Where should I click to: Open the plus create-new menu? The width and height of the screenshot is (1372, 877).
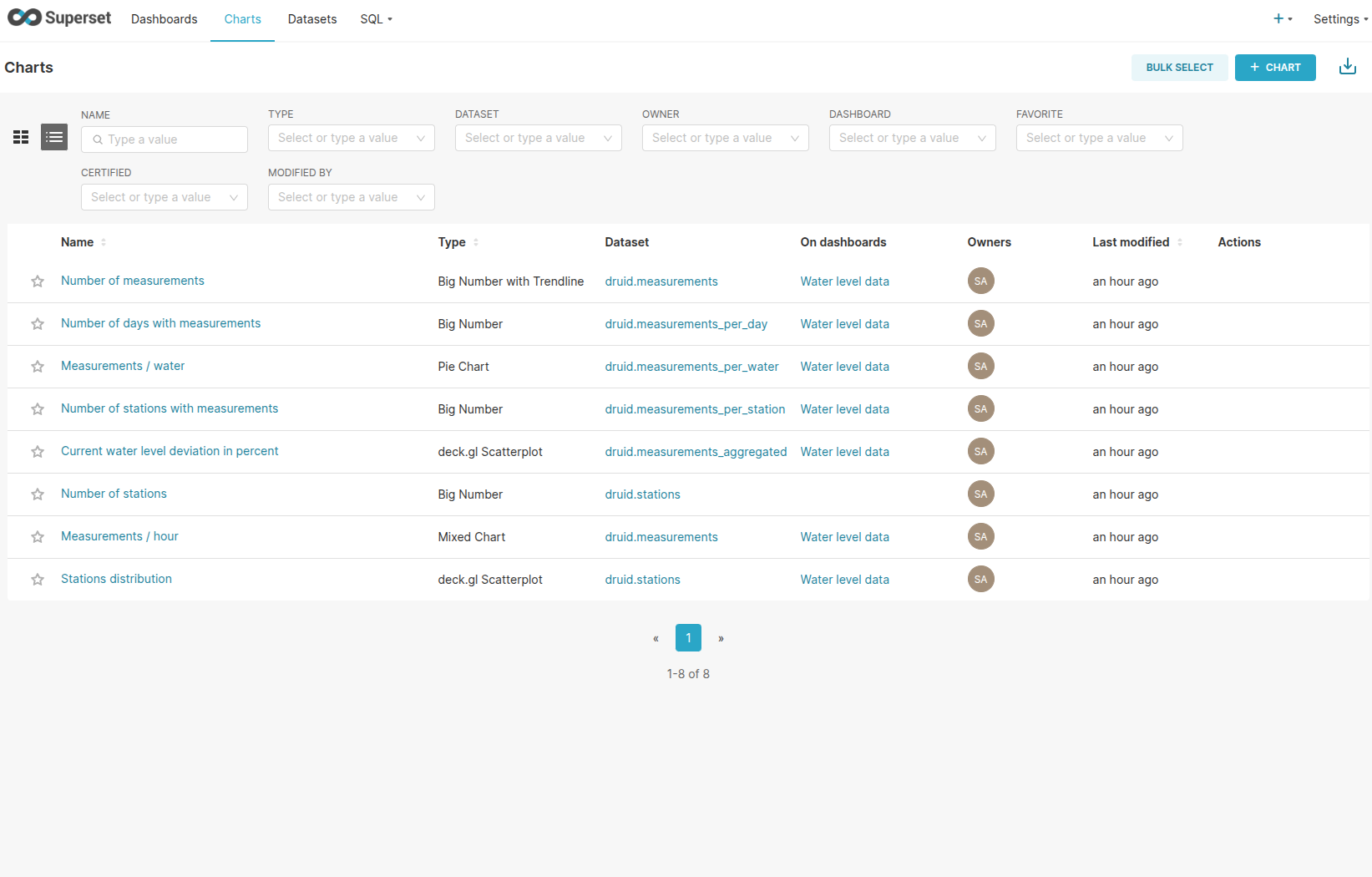[x=1282, y=18]
